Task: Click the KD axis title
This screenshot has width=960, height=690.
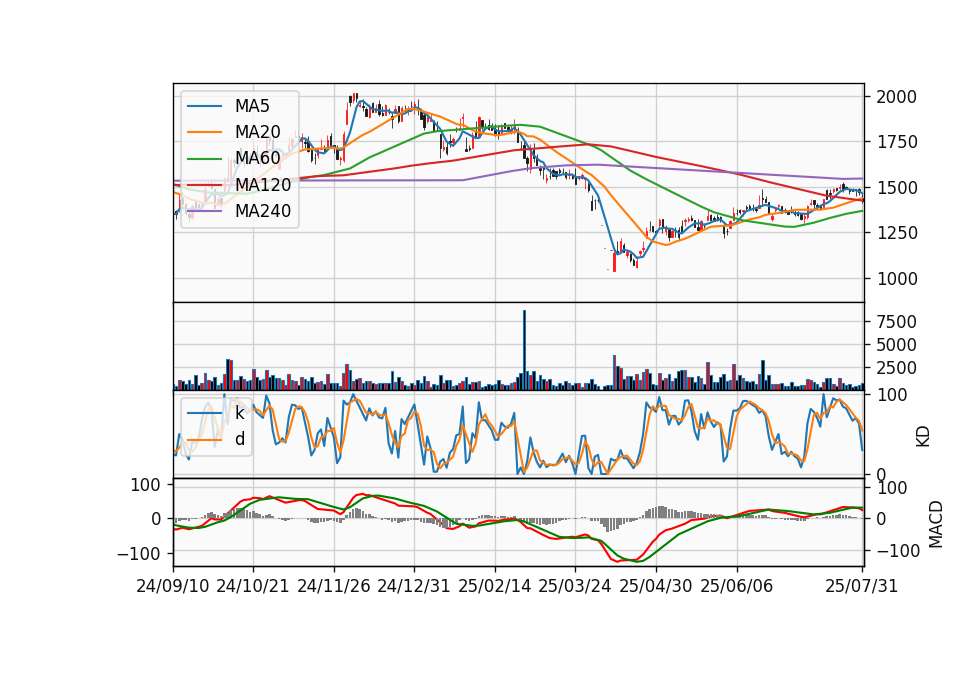Action: coord(923,437)
